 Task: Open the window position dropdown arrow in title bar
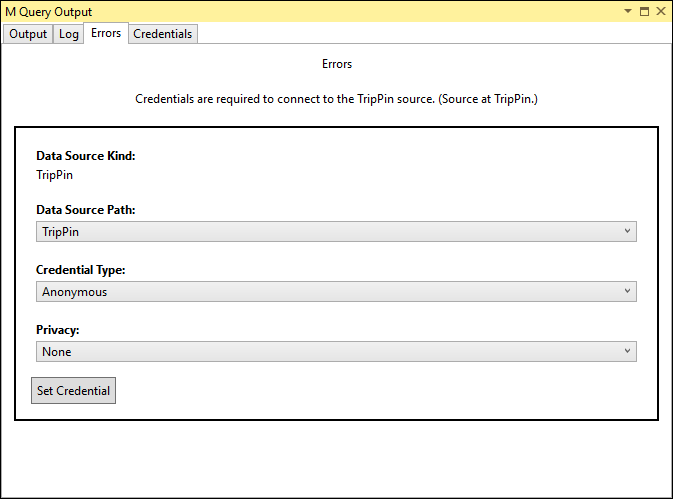pyautogui.click(x=628, y=11)
